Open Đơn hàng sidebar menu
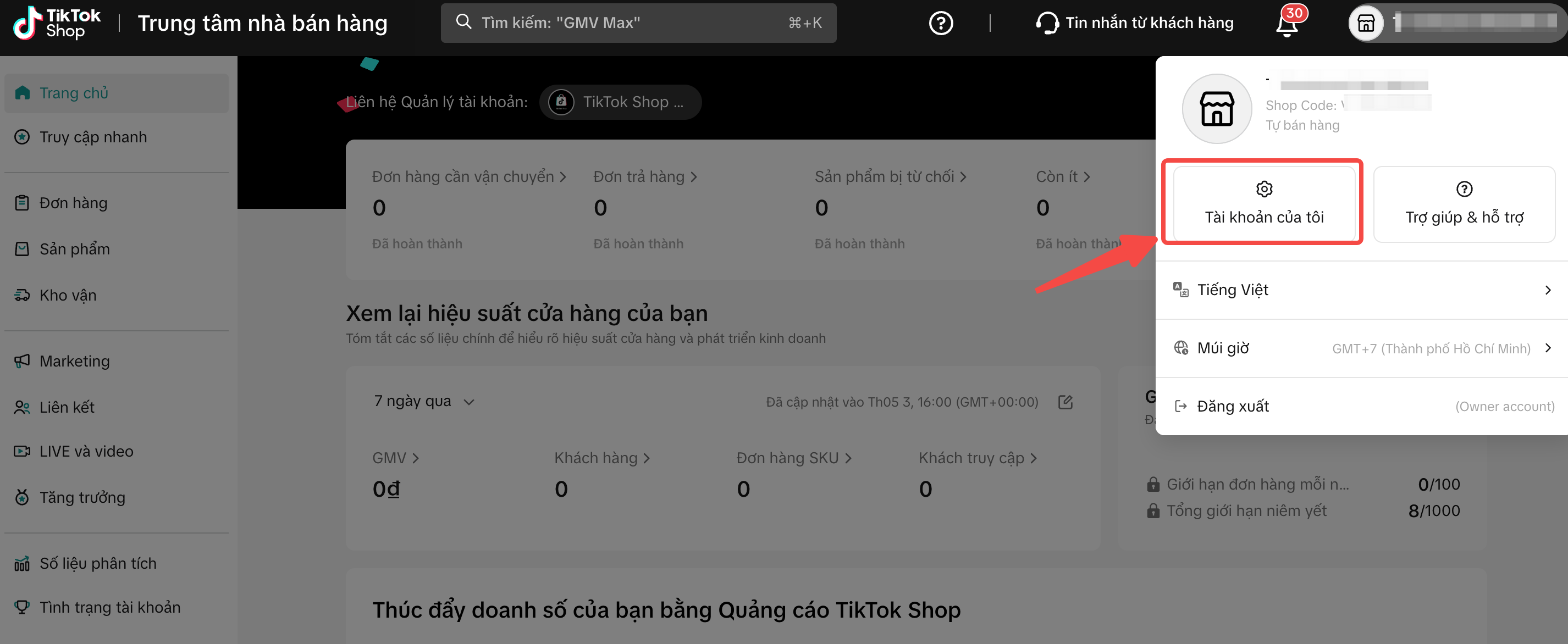This screenshot has height=644, width=1568. pyautogui.click(x=116, y=203)
